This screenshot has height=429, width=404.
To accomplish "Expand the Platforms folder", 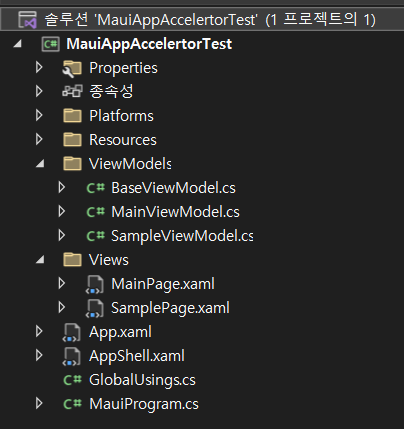I will (x=39, y=115).
